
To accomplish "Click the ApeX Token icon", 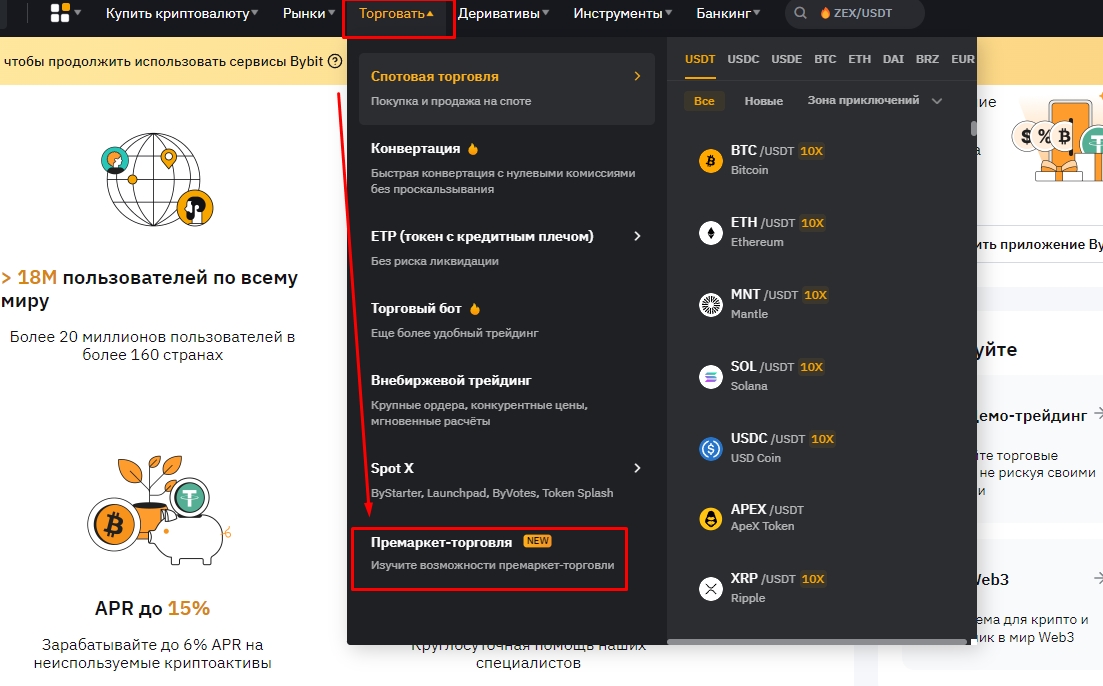I will point(711,518).
